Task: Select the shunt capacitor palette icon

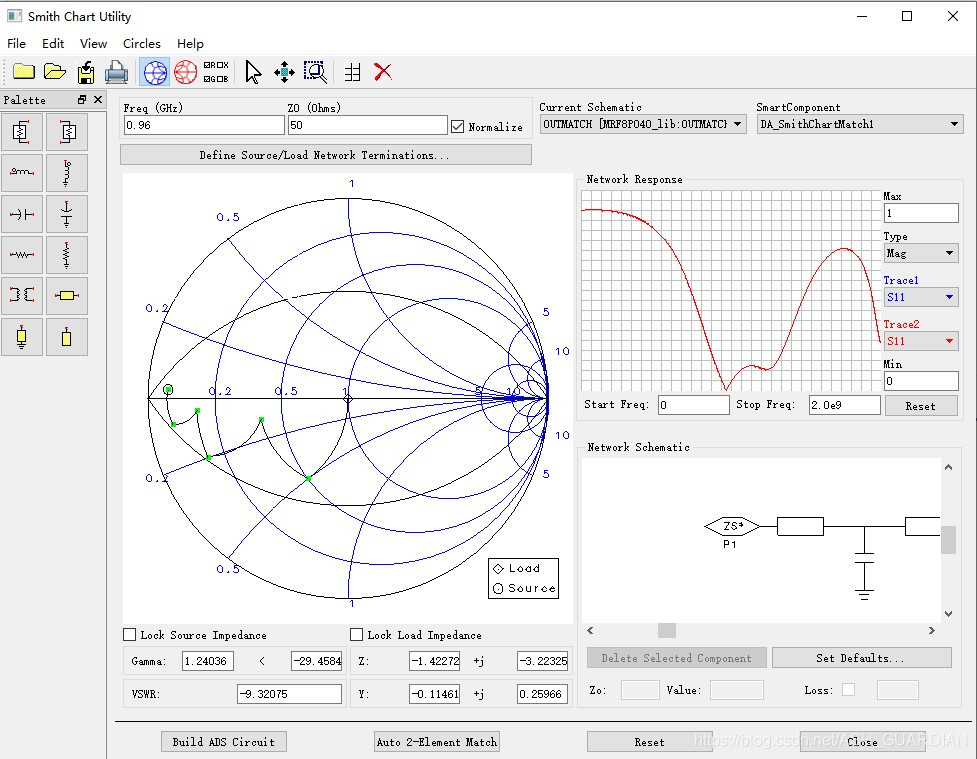Action: click(x=67, y=214)
